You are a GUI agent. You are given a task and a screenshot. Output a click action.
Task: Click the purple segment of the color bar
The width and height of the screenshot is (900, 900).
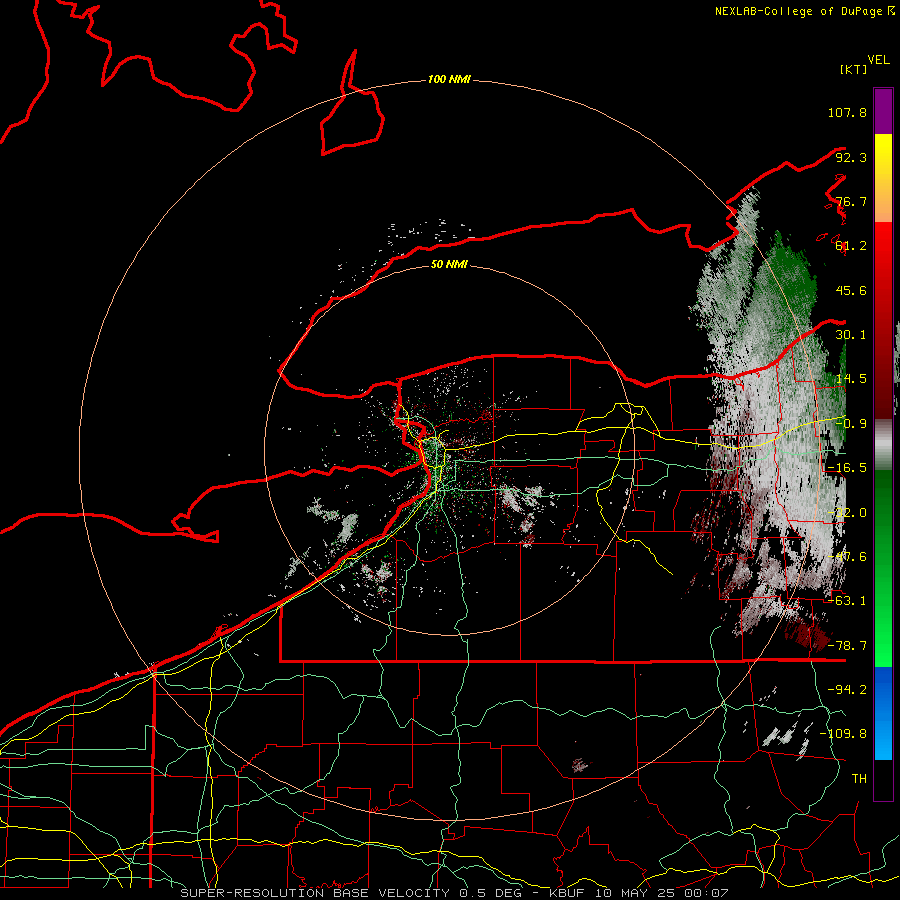pyautogui.click(x=883, y=111)
